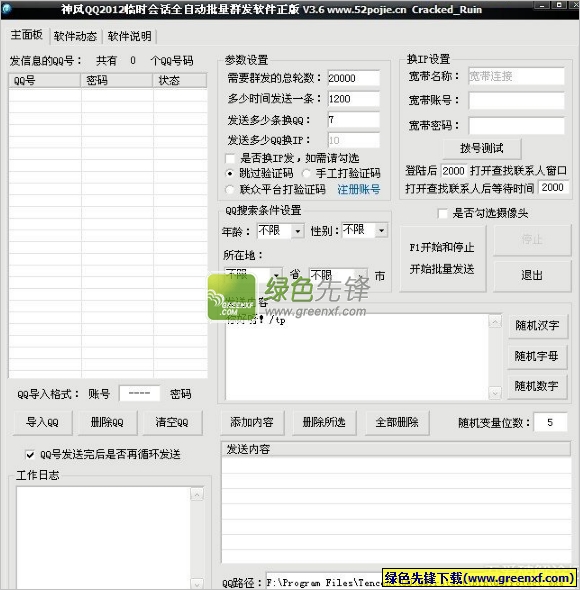The image size is (580, 590).
Task: Click the 随机数字 button
Action: [537, 386]
